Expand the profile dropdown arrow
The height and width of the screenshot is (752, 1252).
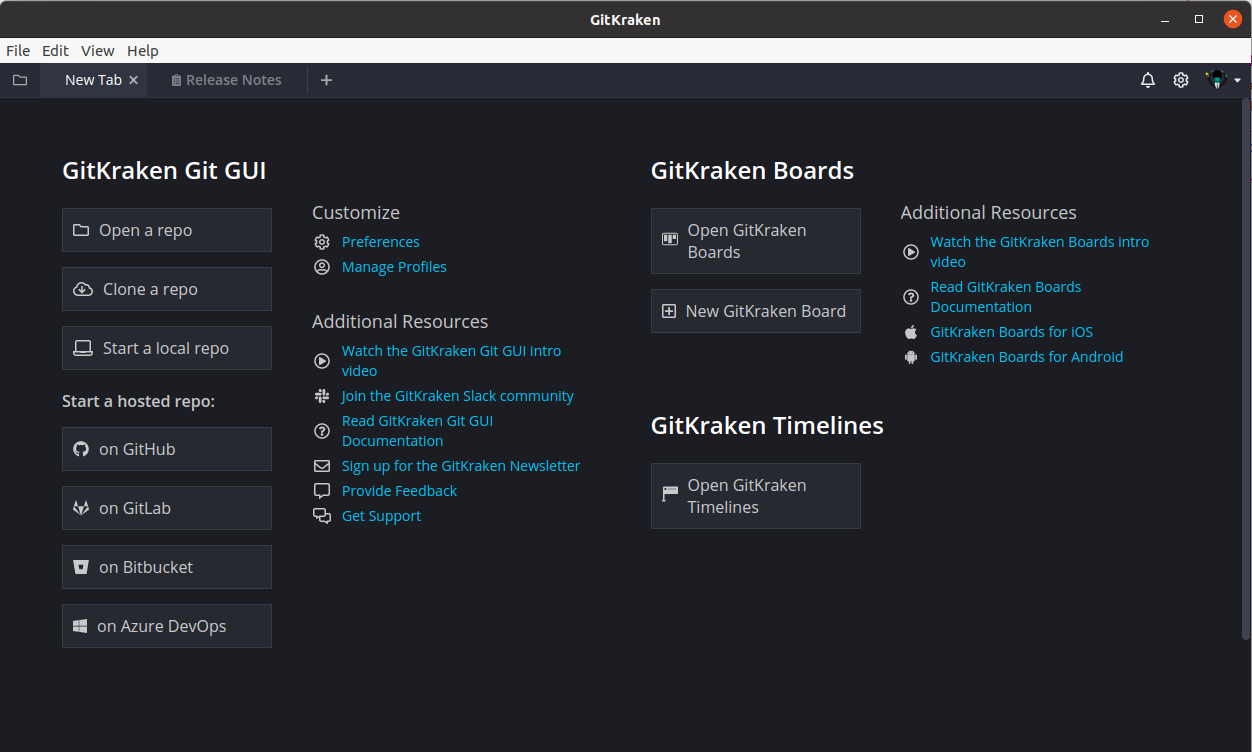tap(1238, 80)
